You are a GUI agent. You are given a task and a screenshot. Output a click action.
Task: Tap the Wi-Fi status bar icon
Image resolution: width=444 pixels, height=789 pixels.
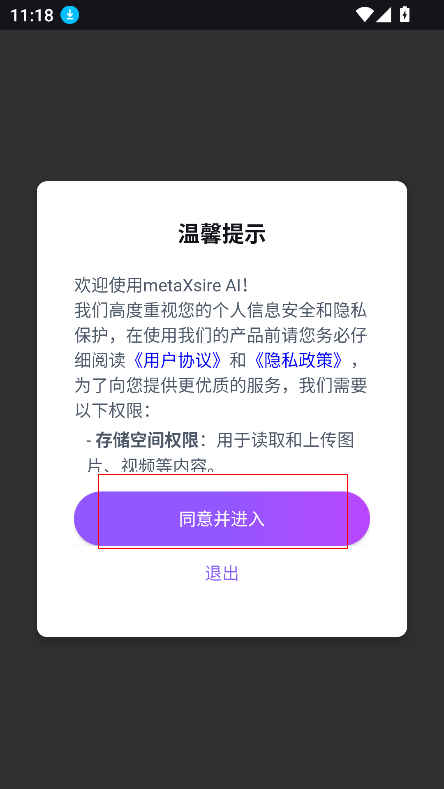(363, 15)
